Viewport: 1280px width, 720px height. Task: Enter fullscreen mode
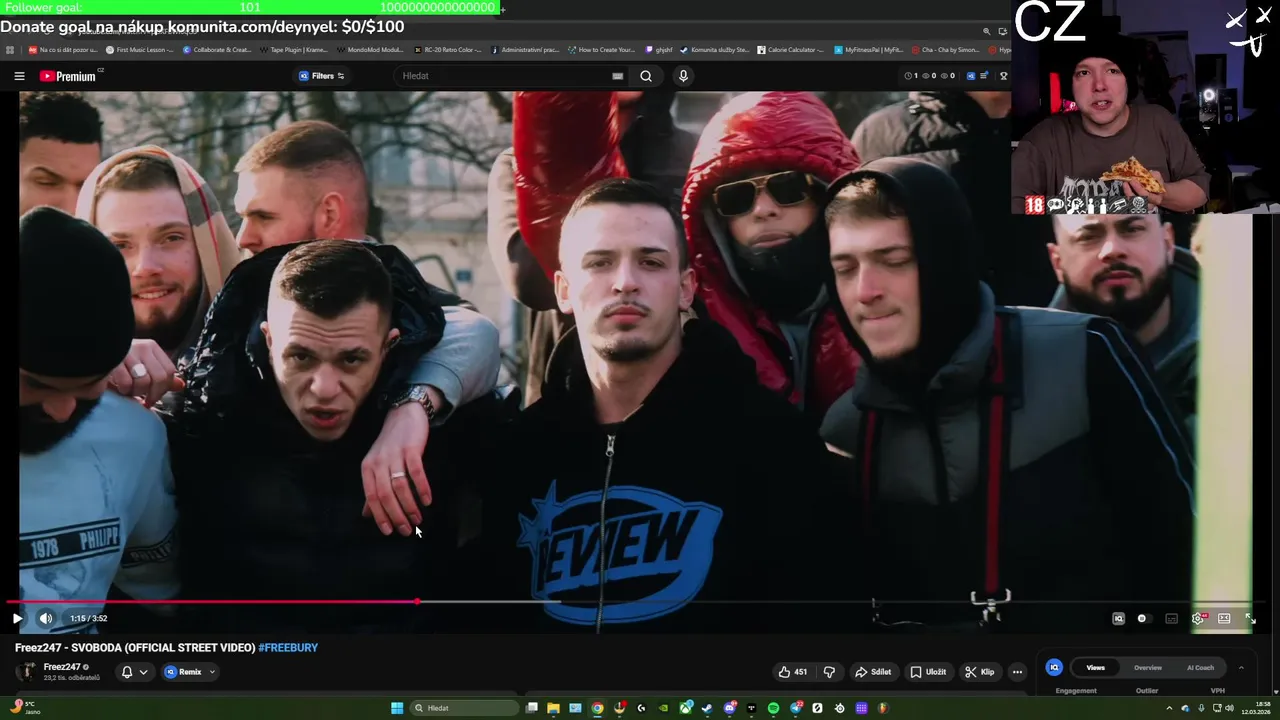1250,618
